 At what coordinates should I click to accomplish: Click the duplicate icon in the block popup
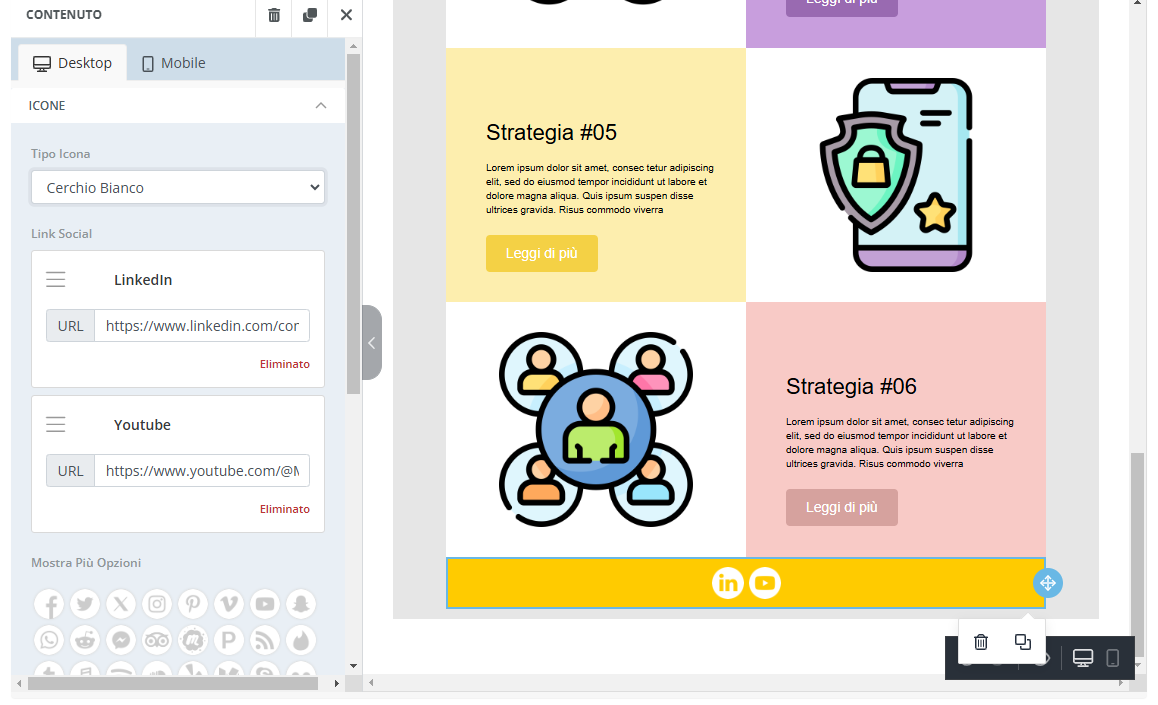(1022, 642)
